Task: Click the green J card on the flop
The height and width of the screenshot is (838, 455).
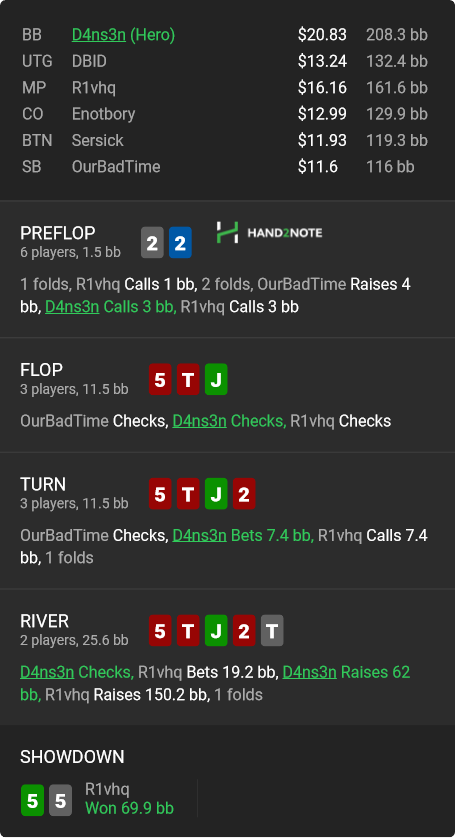Action: [216, 379]
